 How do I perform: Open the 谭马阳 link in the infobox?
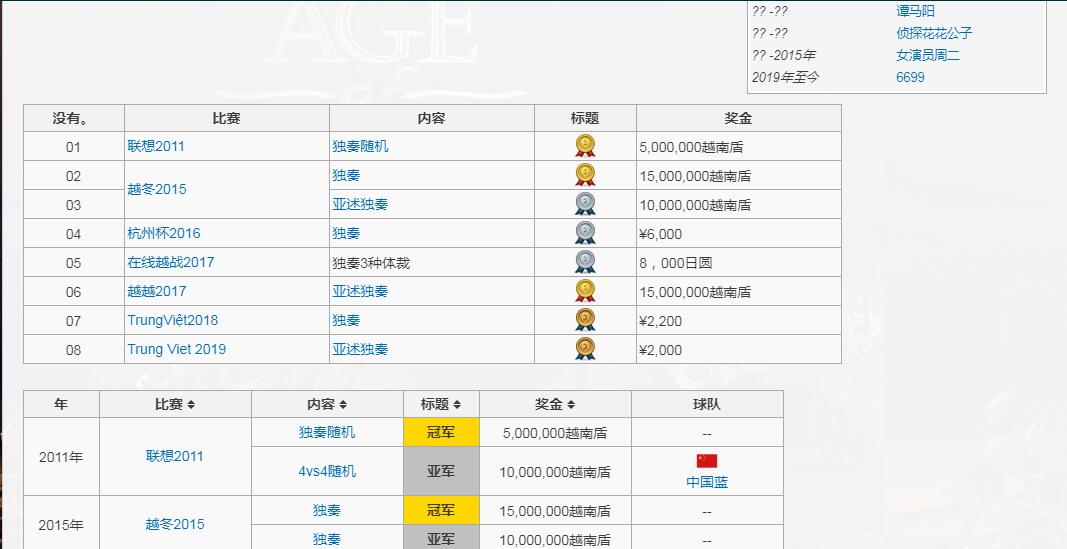915,11
